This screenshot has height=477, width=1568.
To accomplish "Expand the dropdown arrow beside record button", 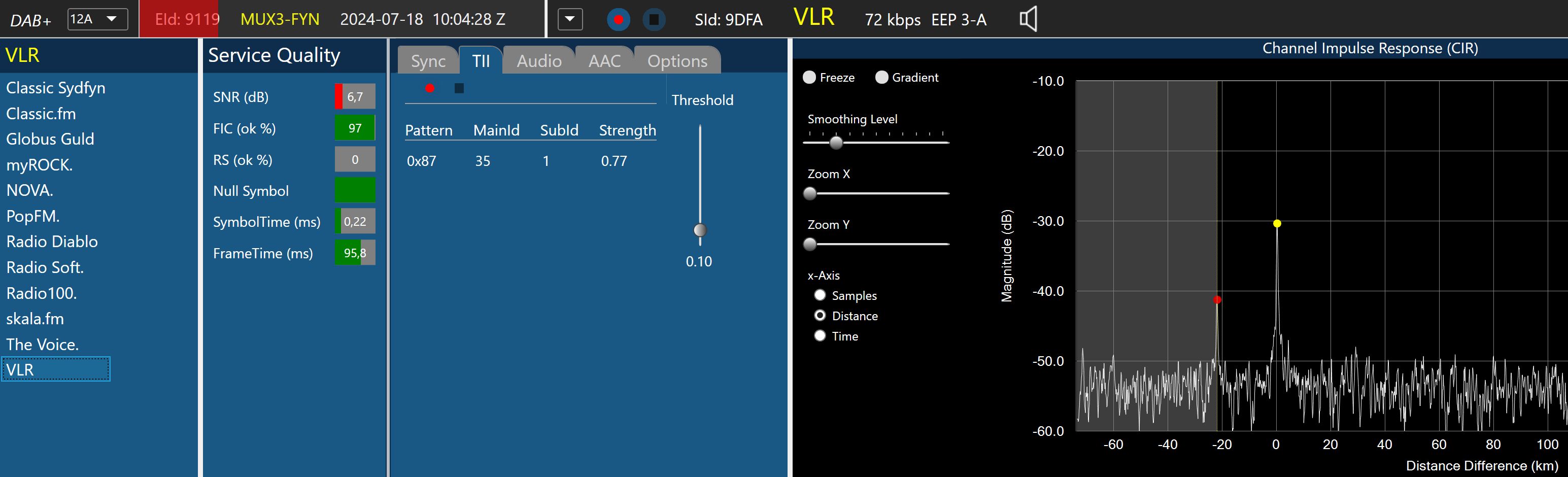I will click(x=570, y=19).
